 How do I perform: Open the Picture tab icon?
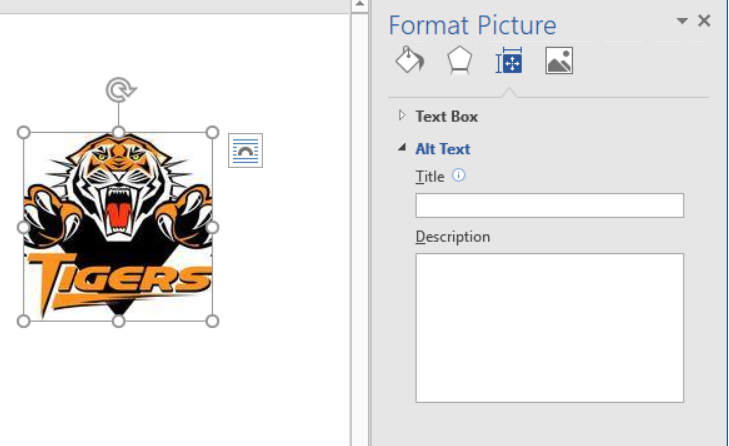pyautogui.click(x=559, y=60)
